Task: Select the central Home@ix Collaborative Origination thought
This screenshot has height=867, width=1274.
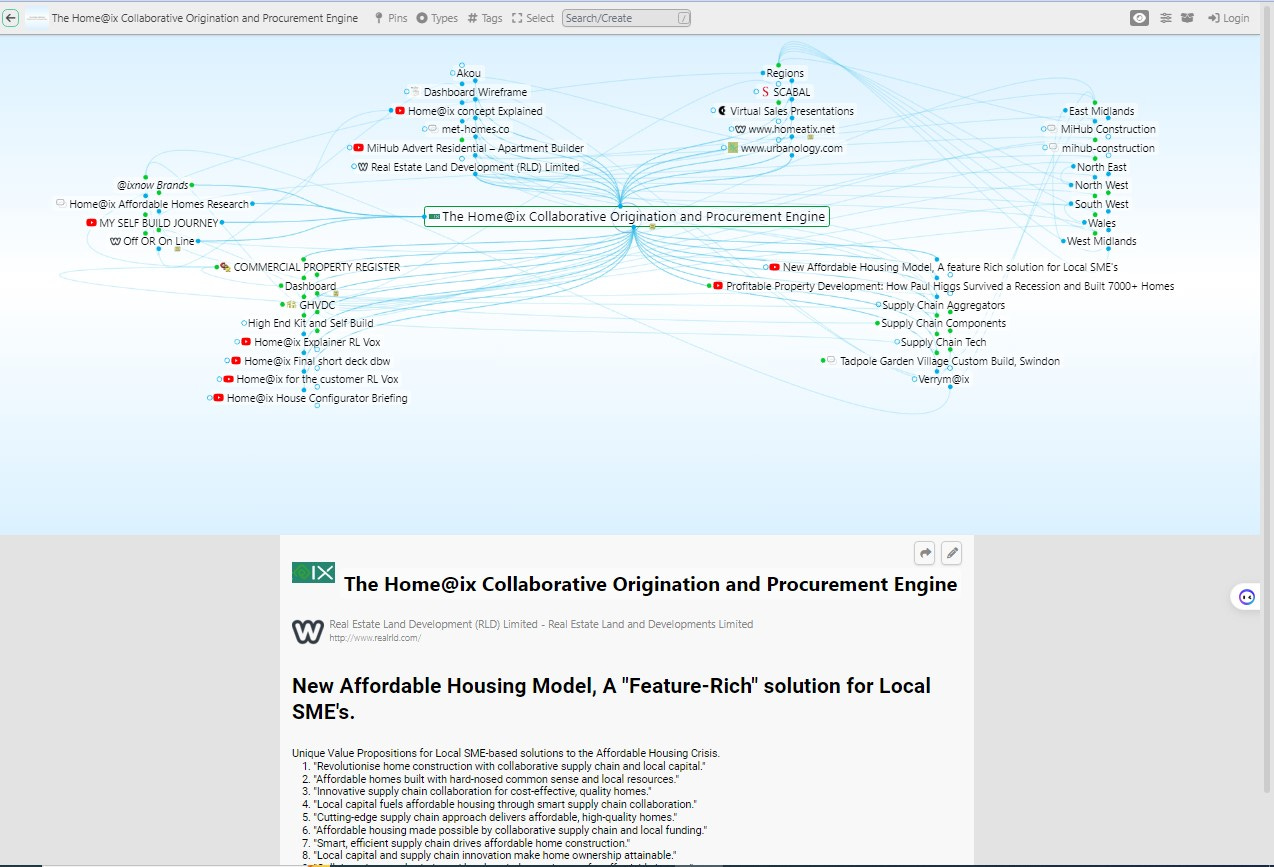Action: tap(627, 216)
